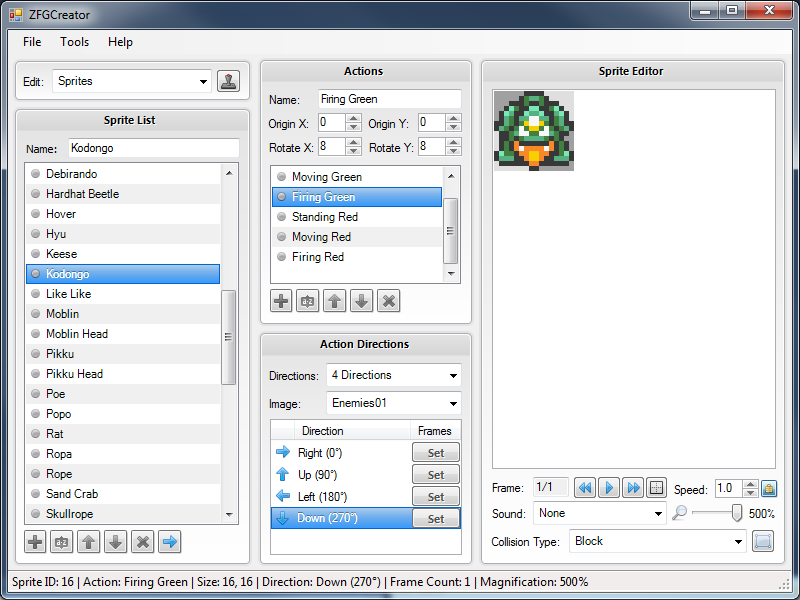800x600 pixels.
Task: Decrease the Rotate X value
Action: (x=353, y=151)
